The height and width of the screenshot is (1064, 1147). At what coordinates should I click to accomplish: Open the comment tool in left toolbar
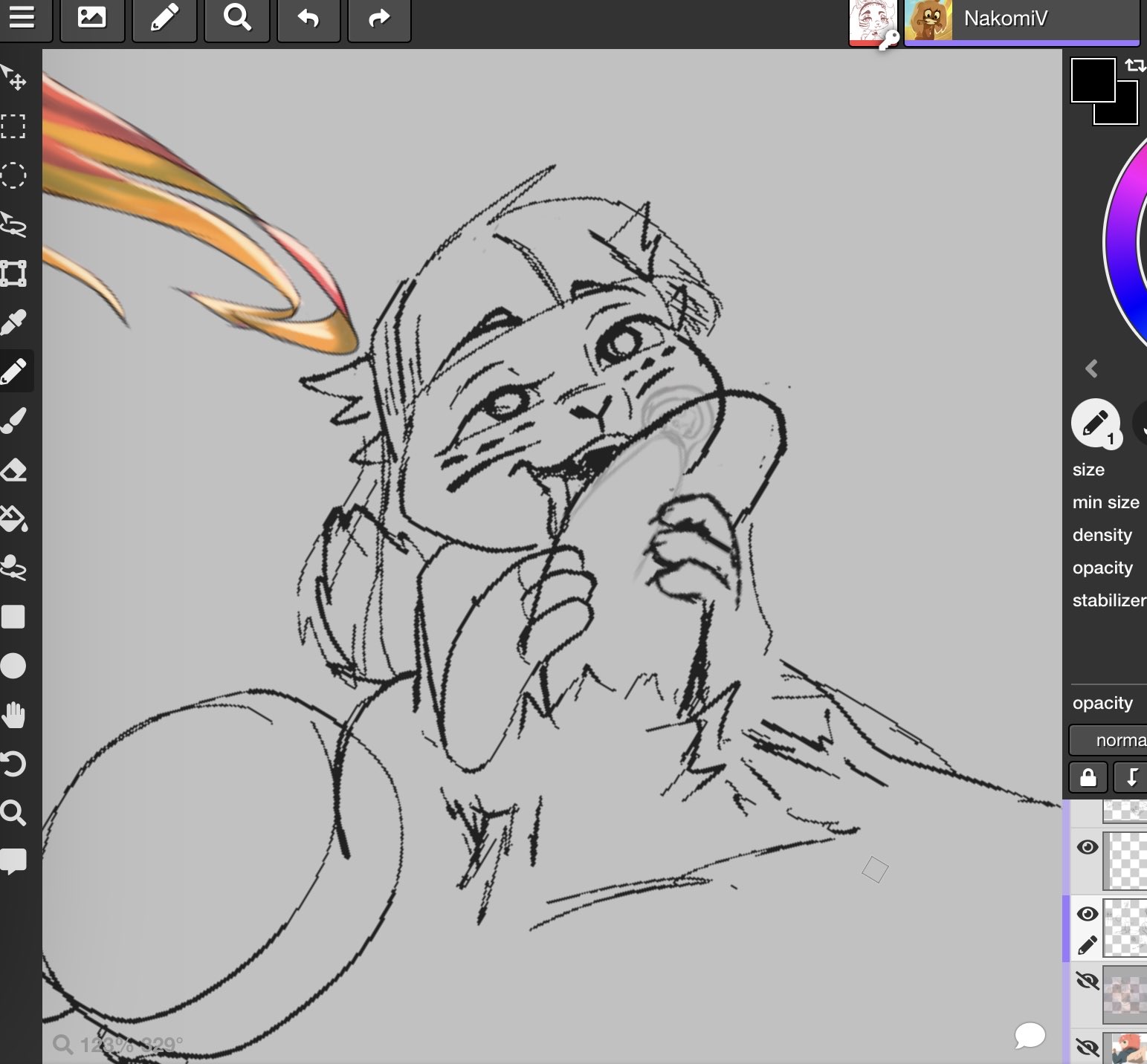coord(14,862)
